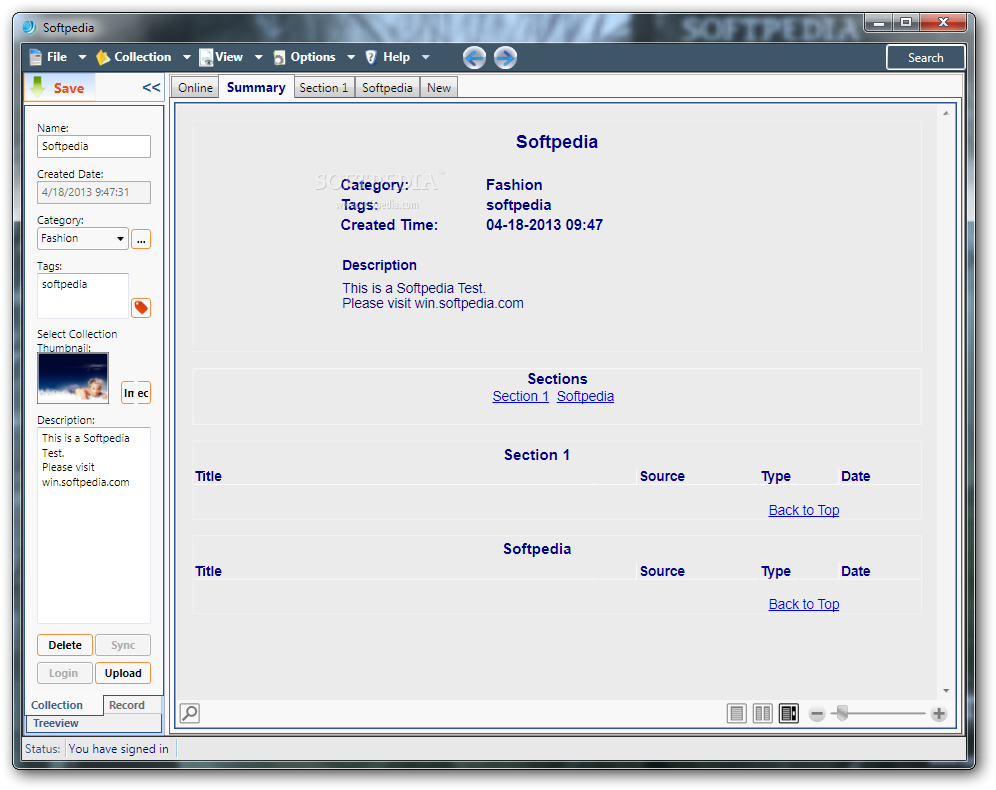The image size is (996, 790).
Task: Click the Softpedia app icon in title bar
Action: pos(30,27)
